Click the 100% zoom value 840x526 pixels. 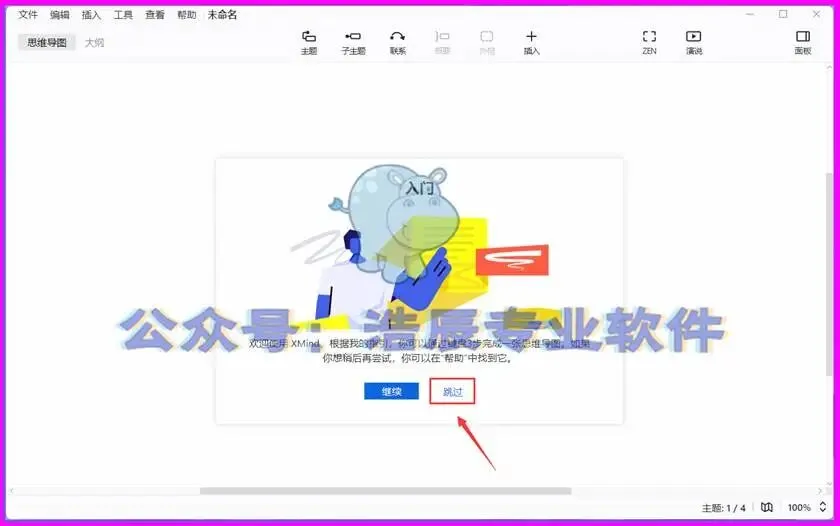tap(799, 507)
